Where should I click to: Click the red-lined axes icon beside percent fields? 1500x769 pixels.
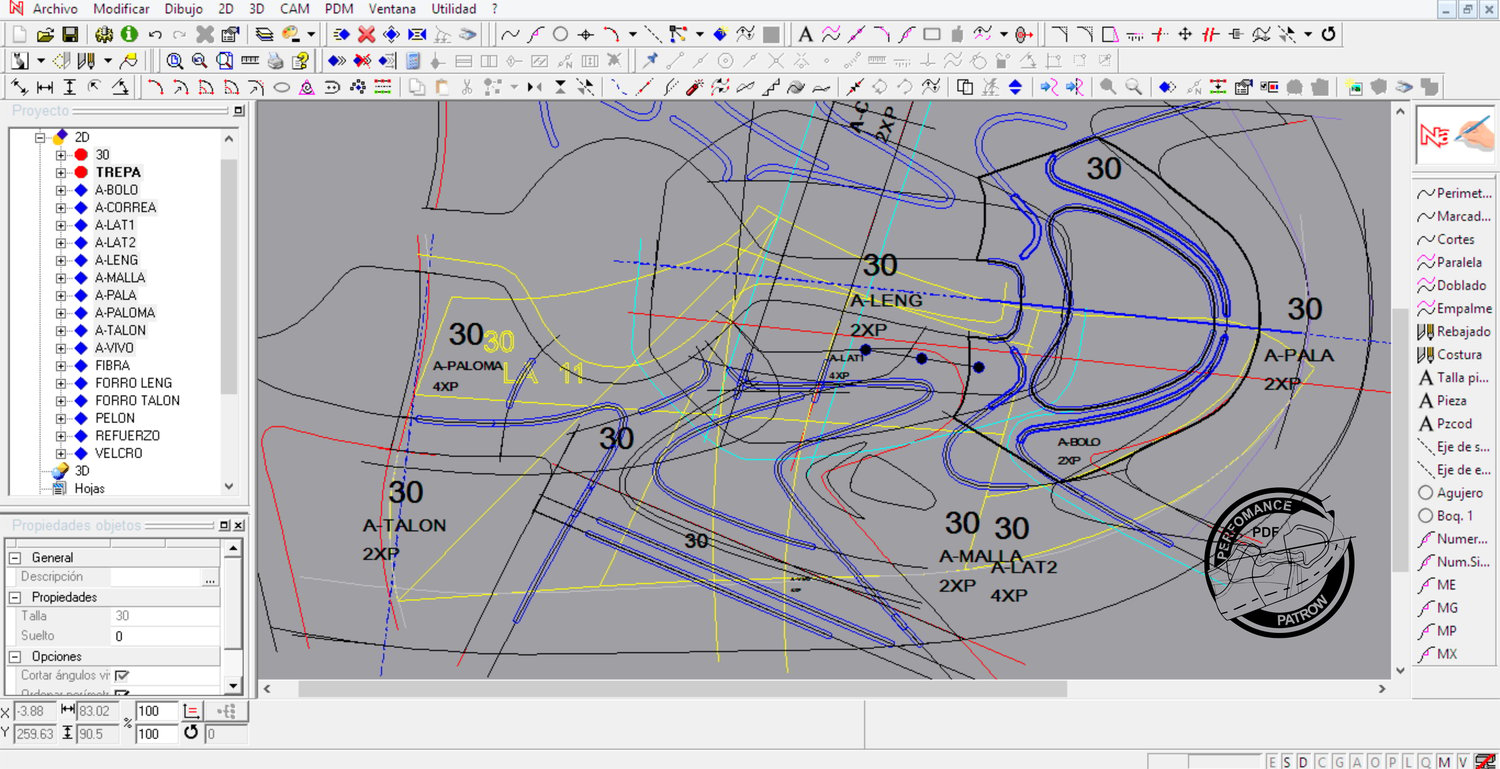[194, 711]
